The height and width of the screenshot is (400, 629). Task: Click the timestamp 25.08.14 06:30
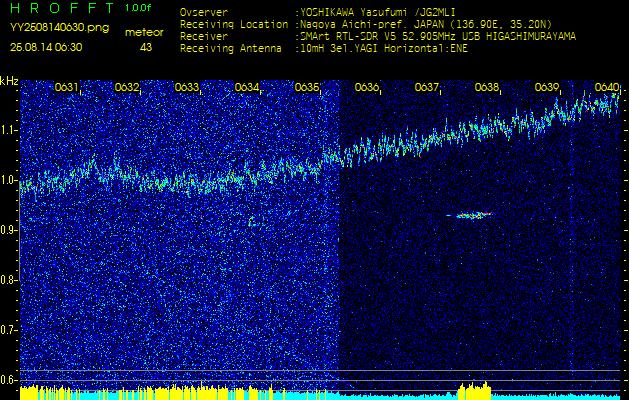coord(46,47)
